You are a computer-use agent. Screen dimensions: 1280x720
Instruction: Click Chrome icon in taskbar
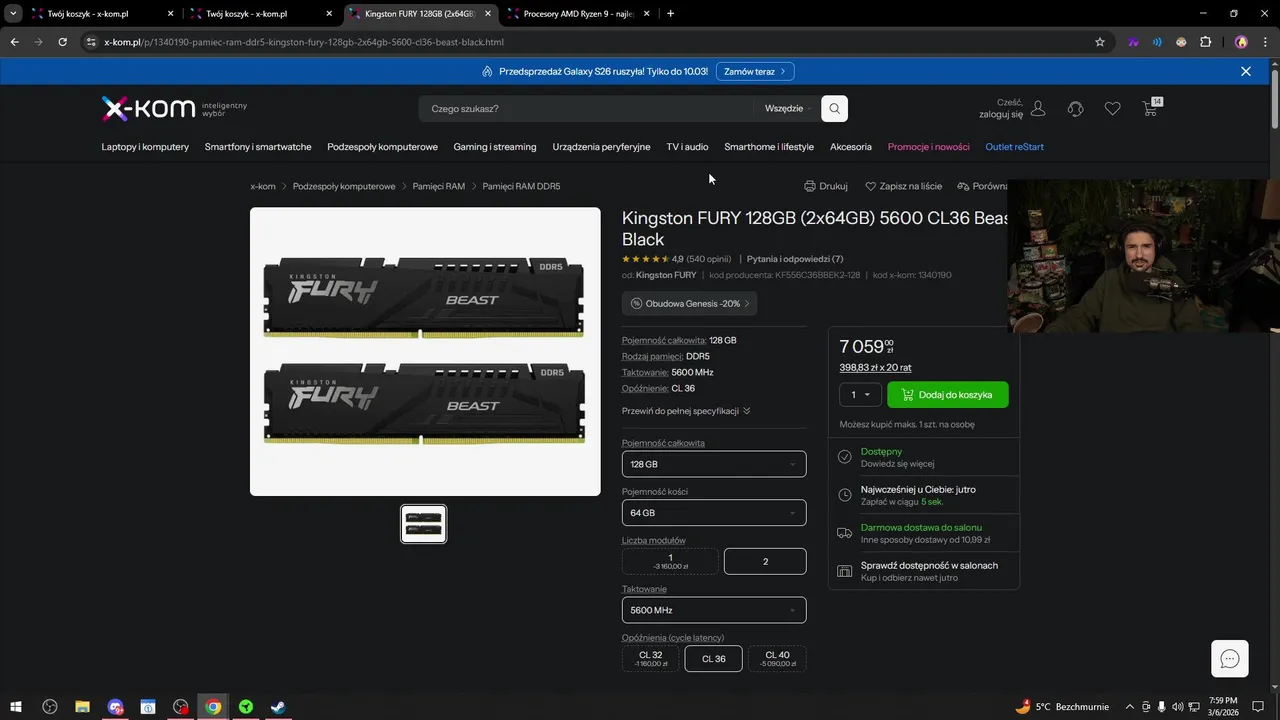pos(213,707)
